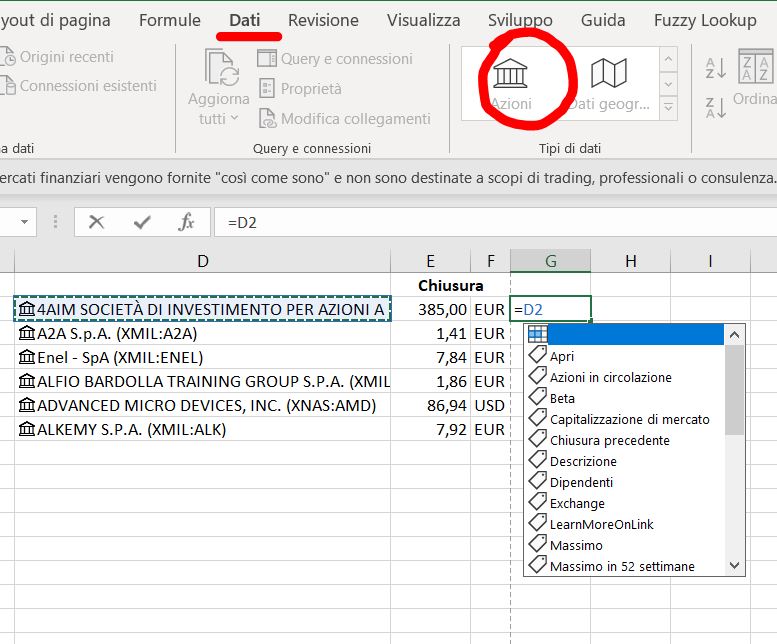Click field list scrollbar down arrow
This screenshot has height=644, width=777.
(x=734, y=565)
